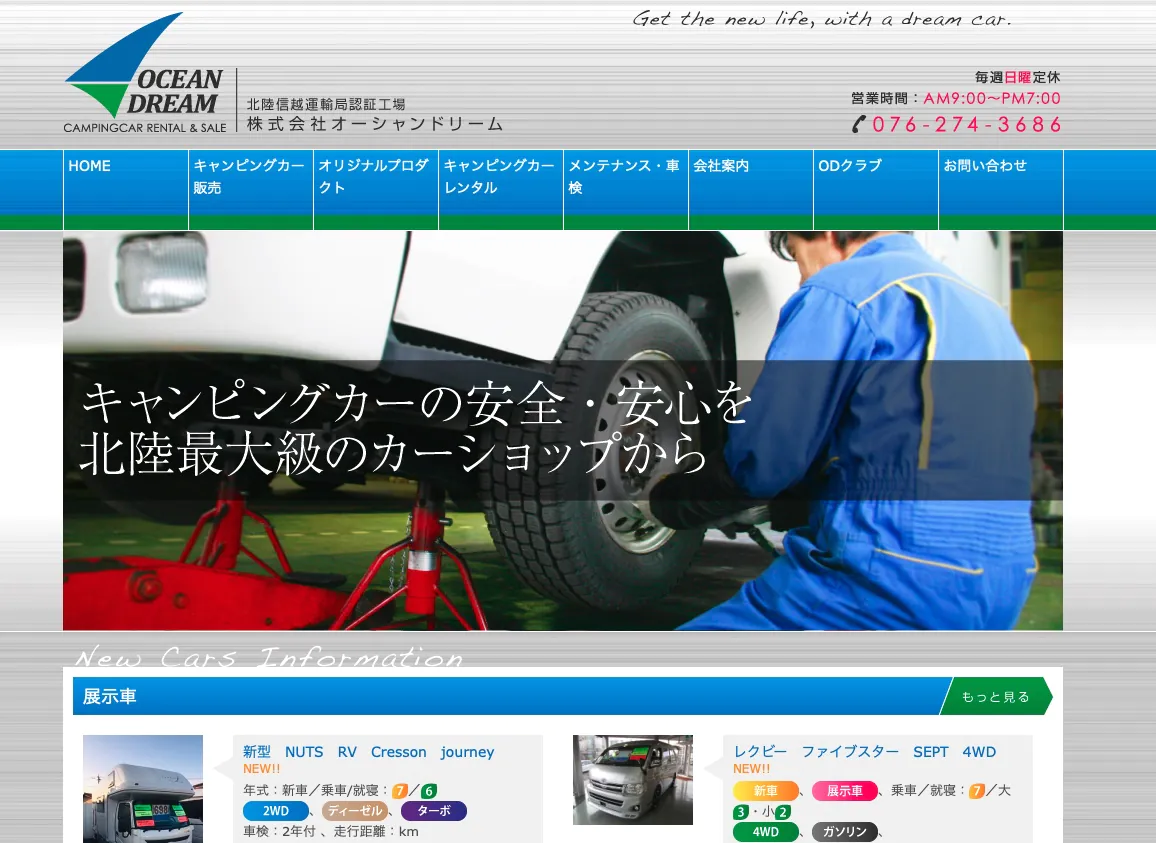Click the green 3 badge in レクビー listing
The height and width of the screenshot is (843, 1156).
click(741, 811)
